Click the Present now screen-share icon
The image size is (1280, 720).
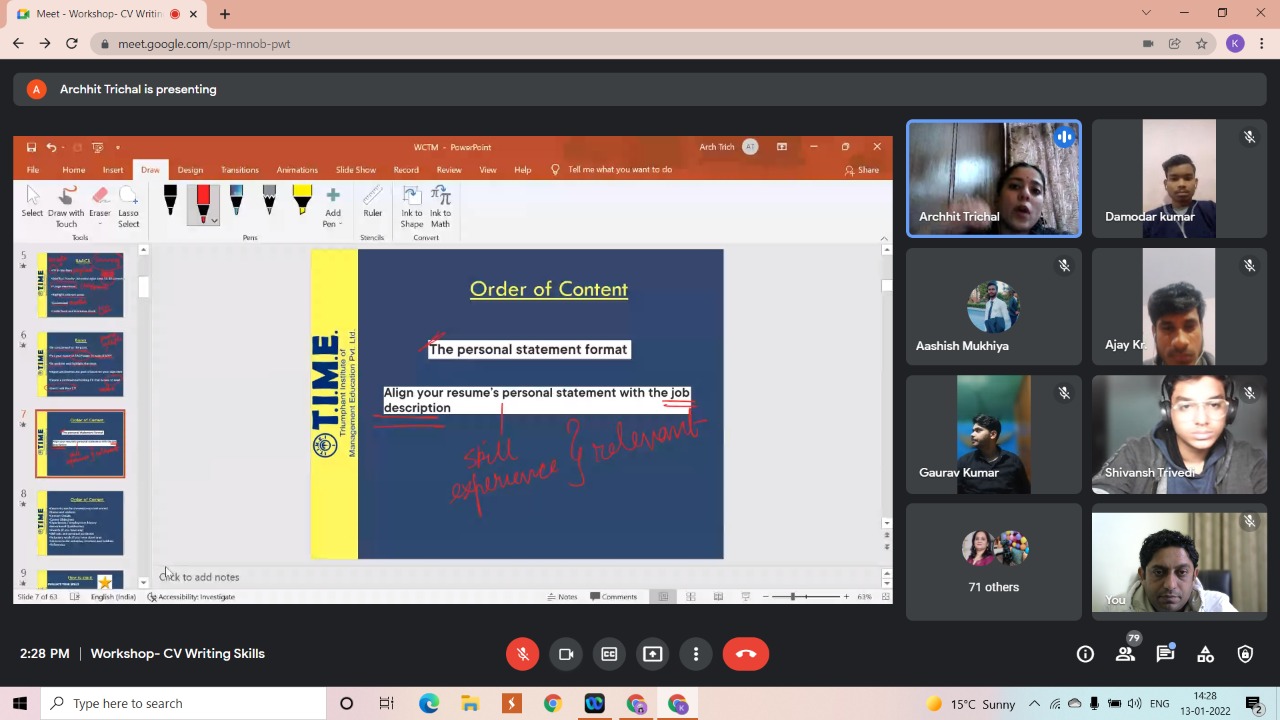652,654
